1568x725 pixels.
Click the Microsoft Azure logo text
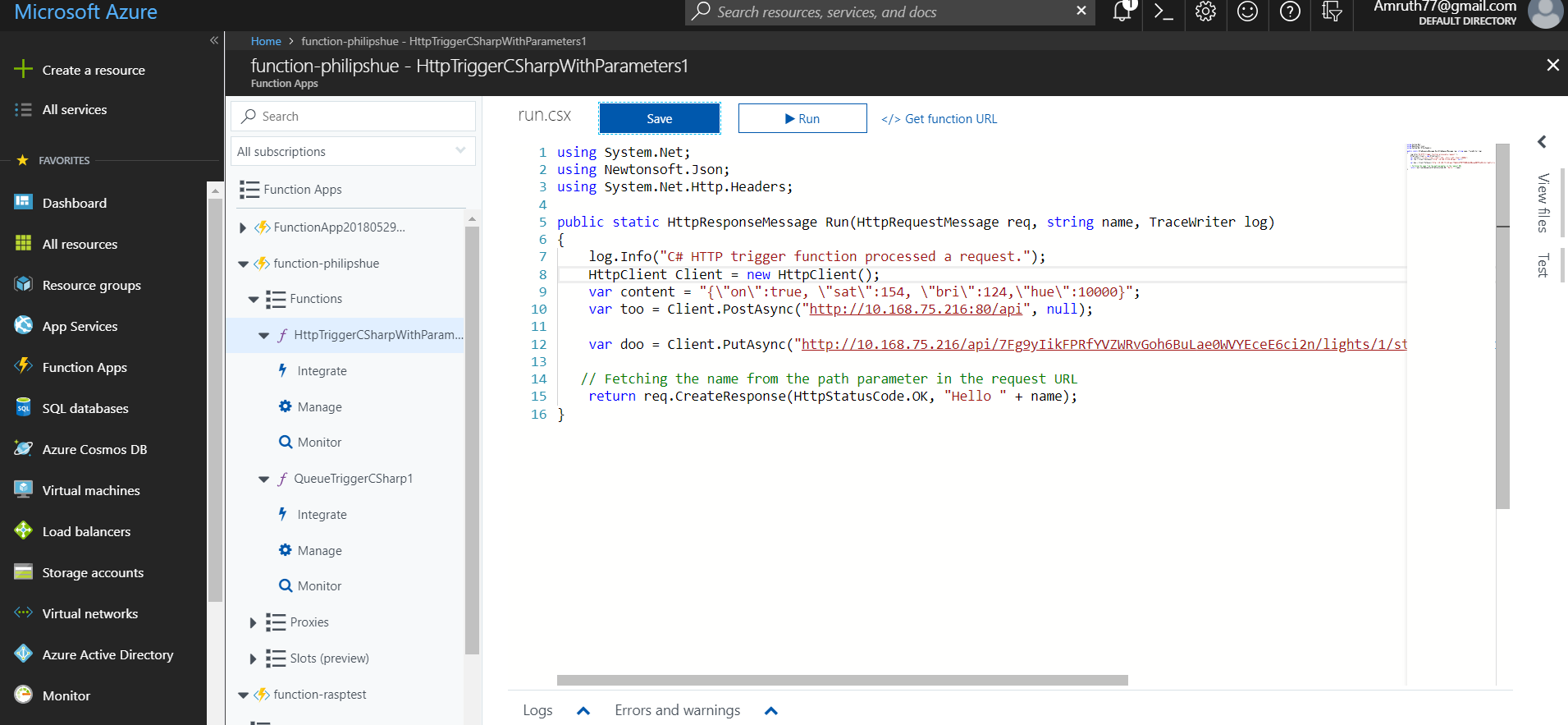86,11
